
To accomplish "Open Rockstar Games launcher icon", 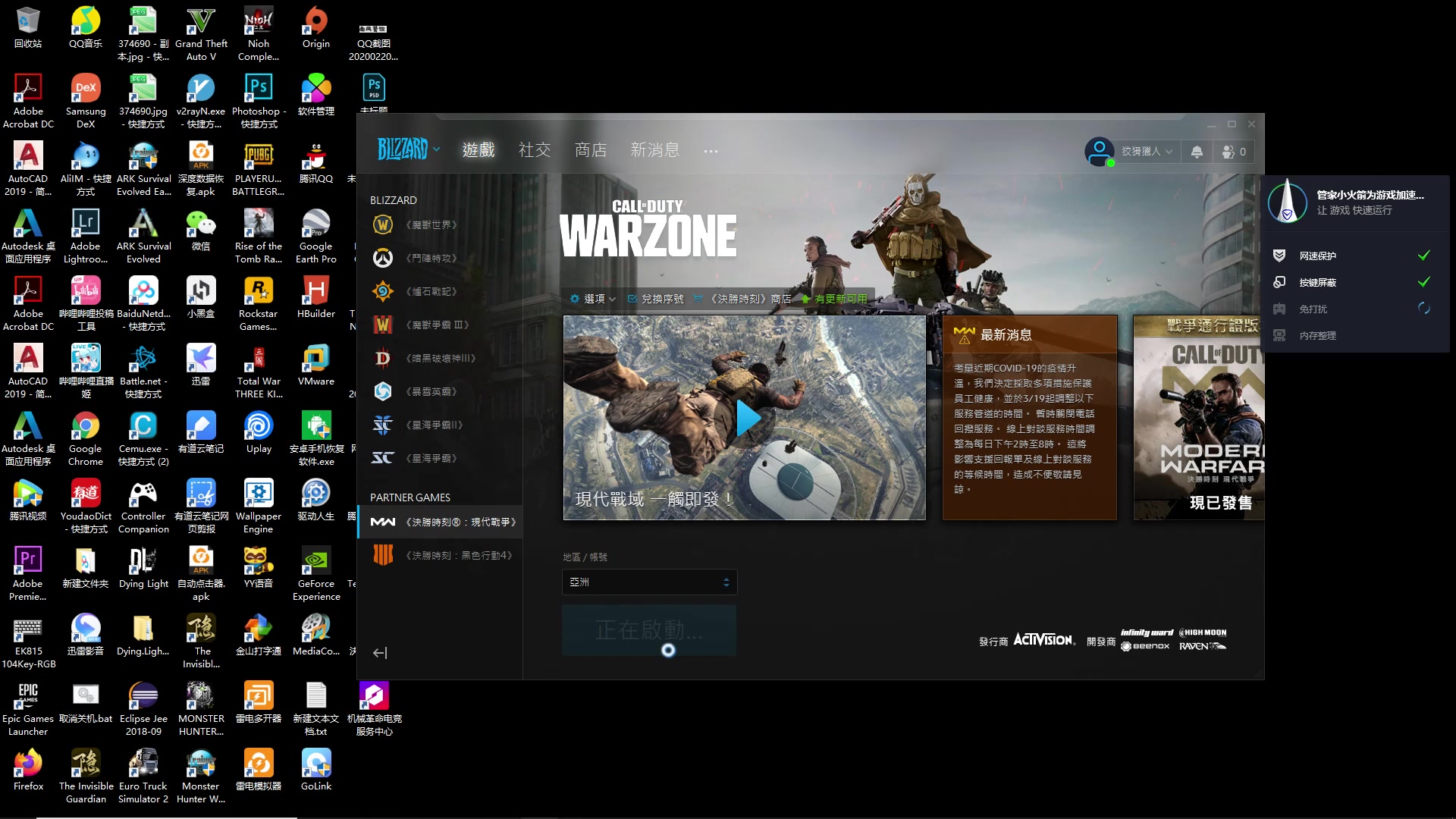I will (259, 304).
